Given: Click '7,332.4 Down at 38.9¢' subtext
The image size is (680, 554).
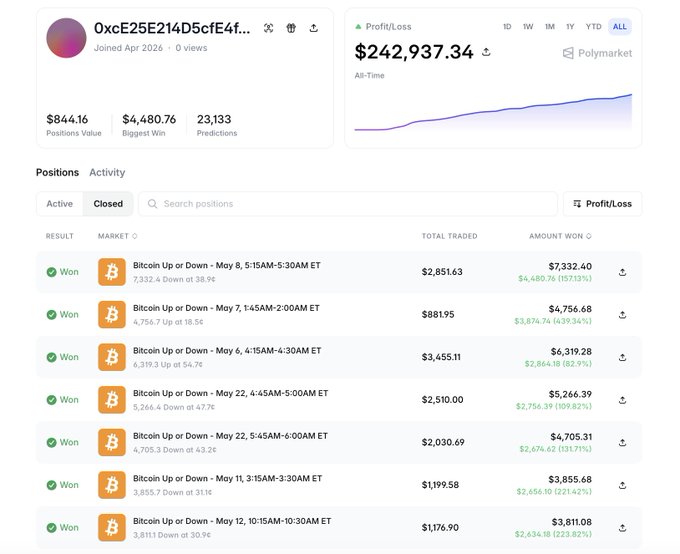Looking at the screenshot, I should pyautogui.click(x=174, y=279).
